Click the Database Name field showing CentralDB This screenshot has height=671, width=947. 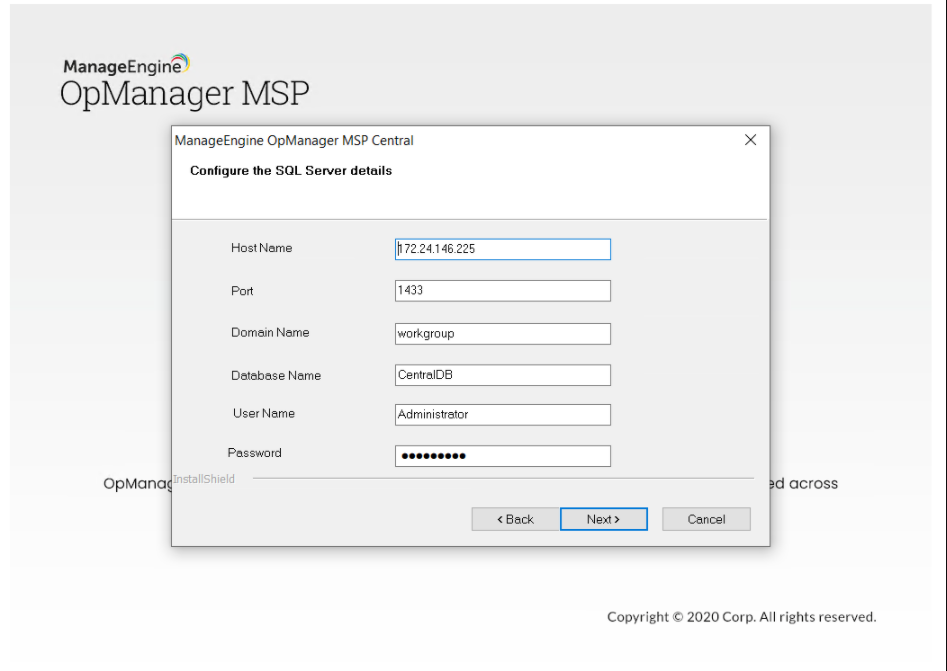[x=503, y=374]
